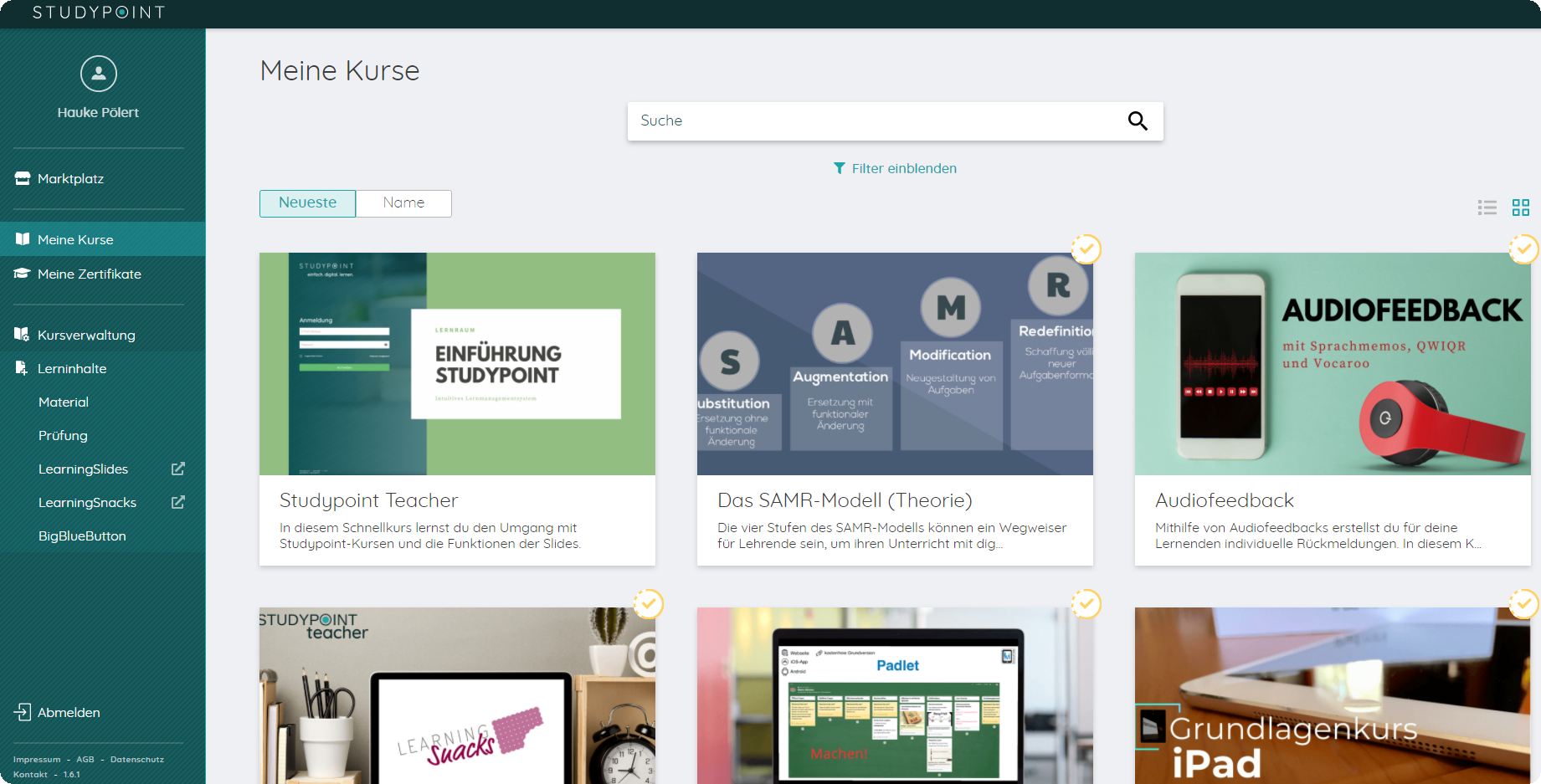Expand filters with Filter einblenden
Screen dimensions: 1541x784
tap(895, 168)
